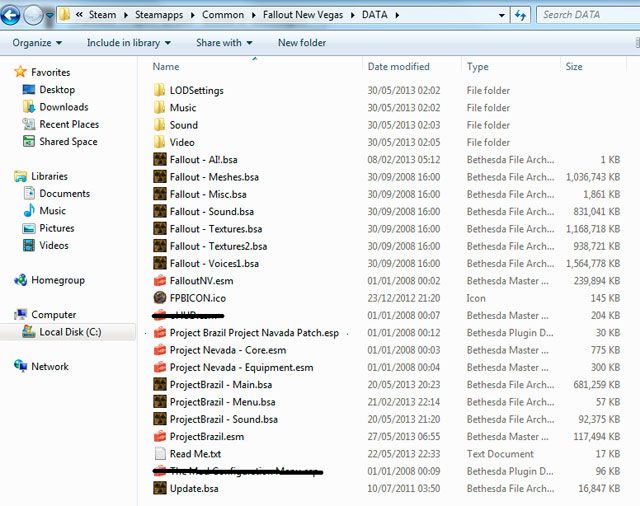Click the Fallout - Textures.bsa file icon
This screenshot has height=506, width=640.
(160, 229)
